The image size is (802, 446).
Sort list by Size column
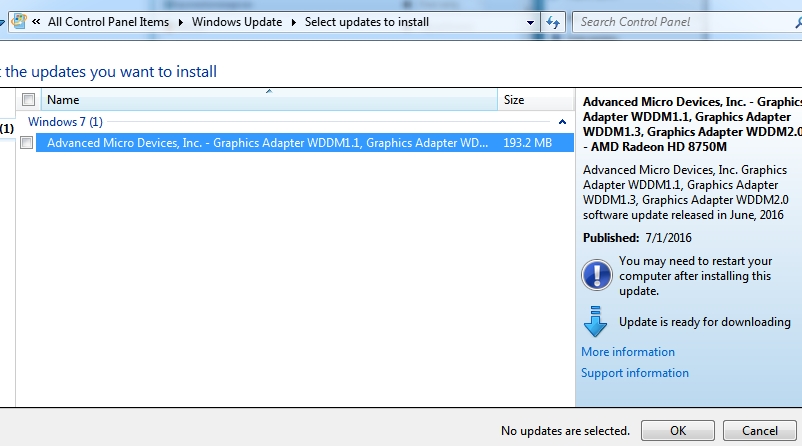click(x=536, y=100)
